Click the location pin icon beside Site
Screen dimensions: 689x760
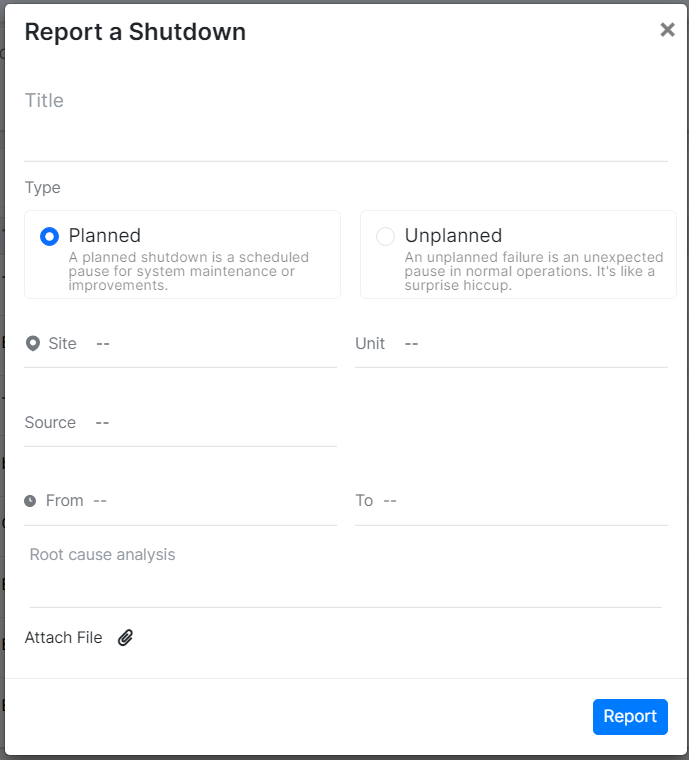[32, 343]
